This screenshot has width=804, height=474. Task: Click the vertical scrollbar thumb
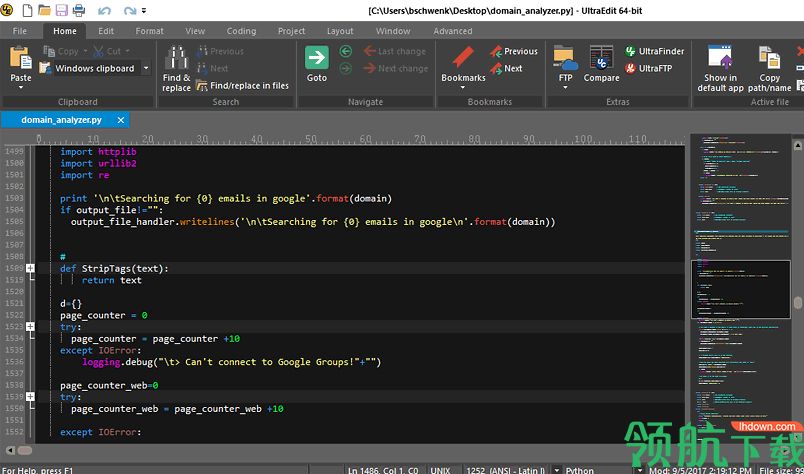coord(798,303)
